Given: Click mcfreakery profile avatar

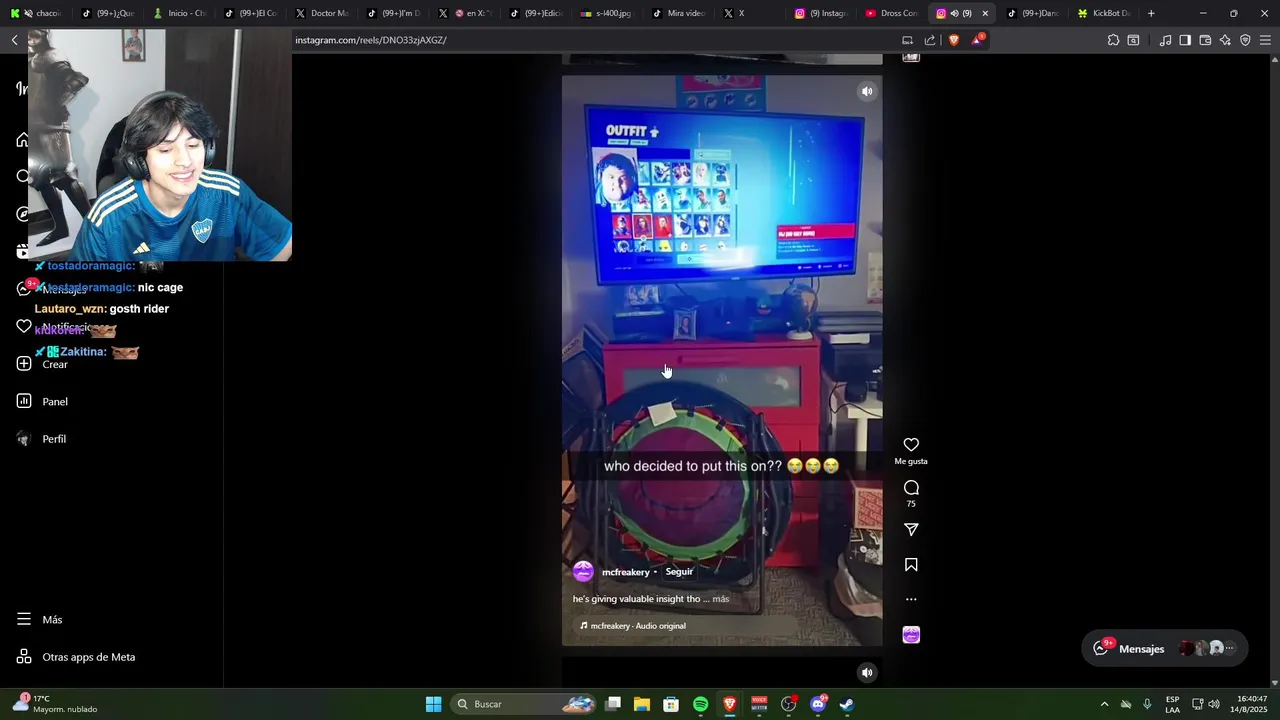Looking at the screenshot, I should 583,572.
